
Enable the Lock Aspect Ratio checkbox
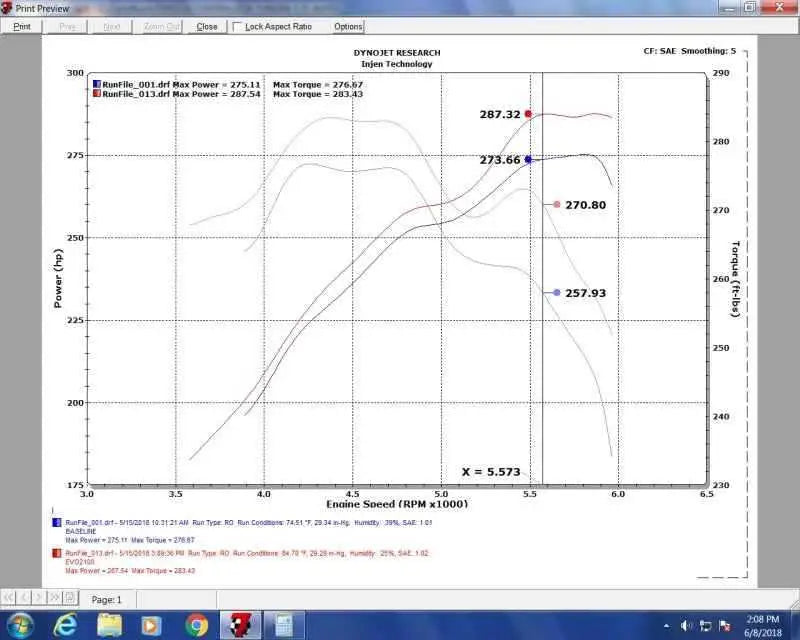coord(238,27)
